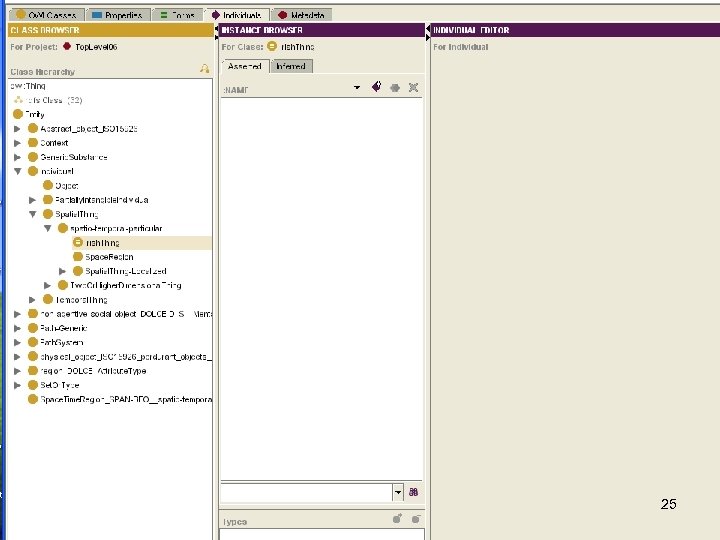
Task: Click the instance search input field
Action: pos(306,492)
